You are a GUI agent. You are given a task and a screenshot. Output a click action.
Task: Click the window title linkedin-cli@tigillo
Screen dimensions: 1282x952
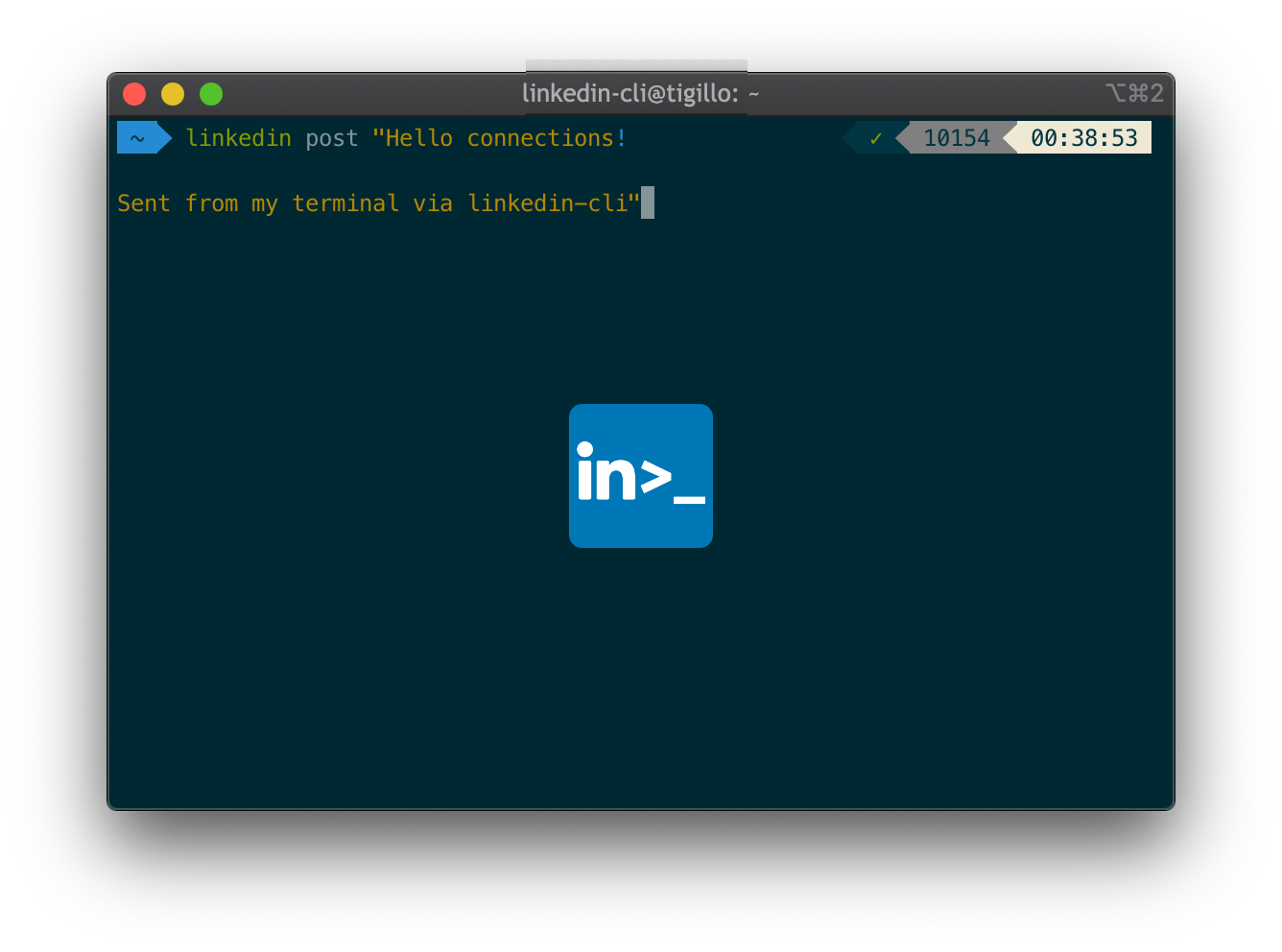[641, 93]
